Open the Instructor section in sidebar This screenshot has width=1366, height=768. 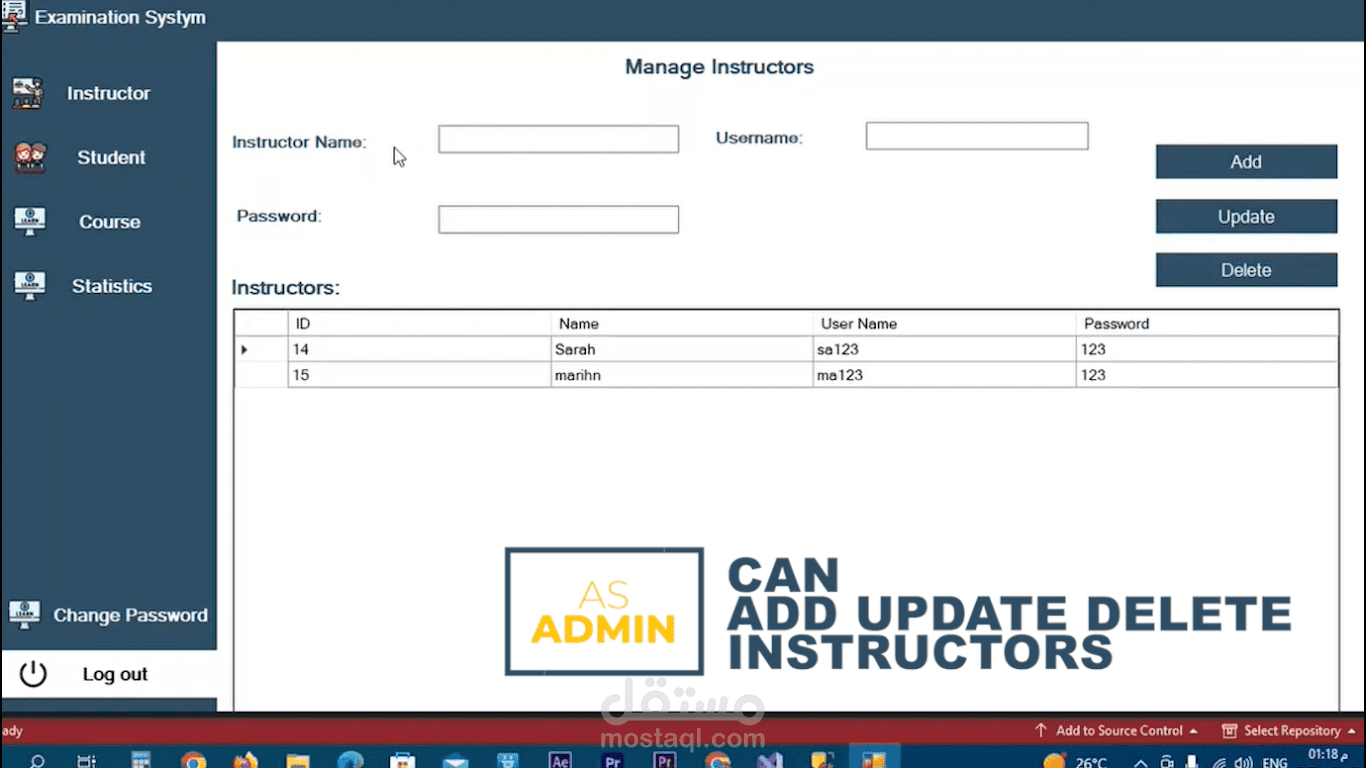pyautogui.click(x=108, y=93)
